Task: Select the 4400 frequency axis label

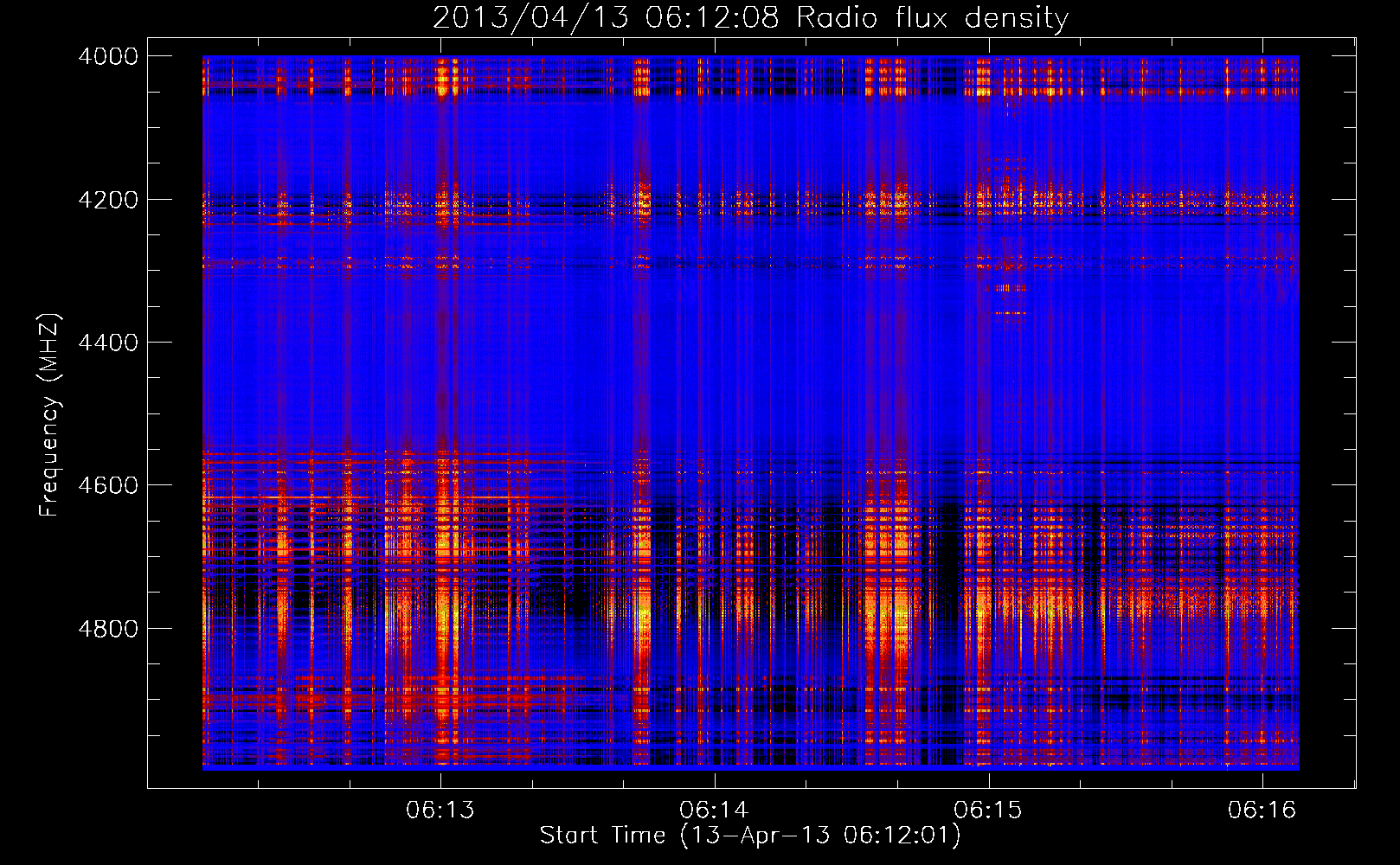Action: point(108,343)
